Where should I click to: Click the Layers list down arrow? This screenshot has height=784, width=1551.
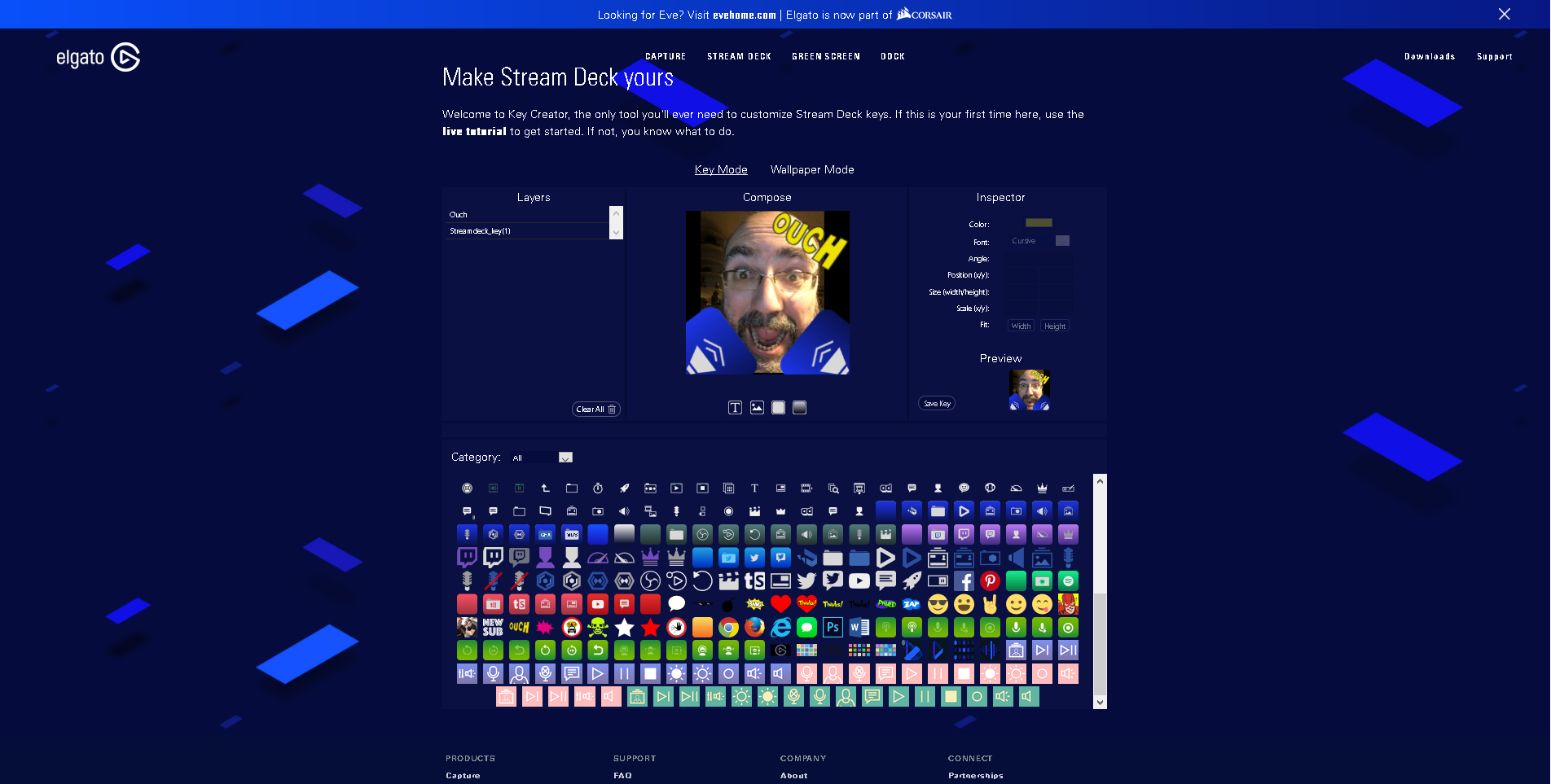pos(617,233)
